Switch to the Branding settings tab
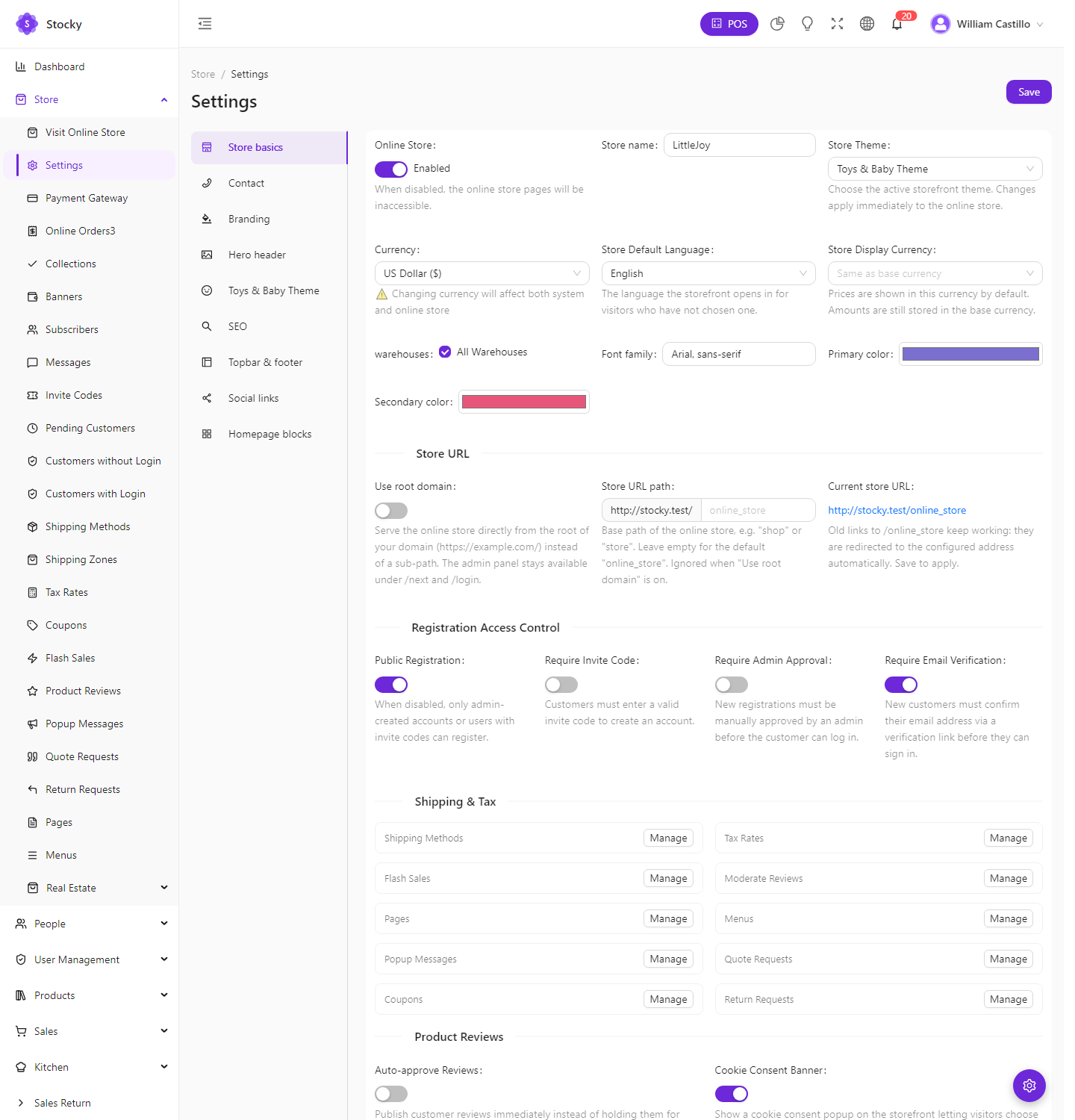 tap(269, 219)
